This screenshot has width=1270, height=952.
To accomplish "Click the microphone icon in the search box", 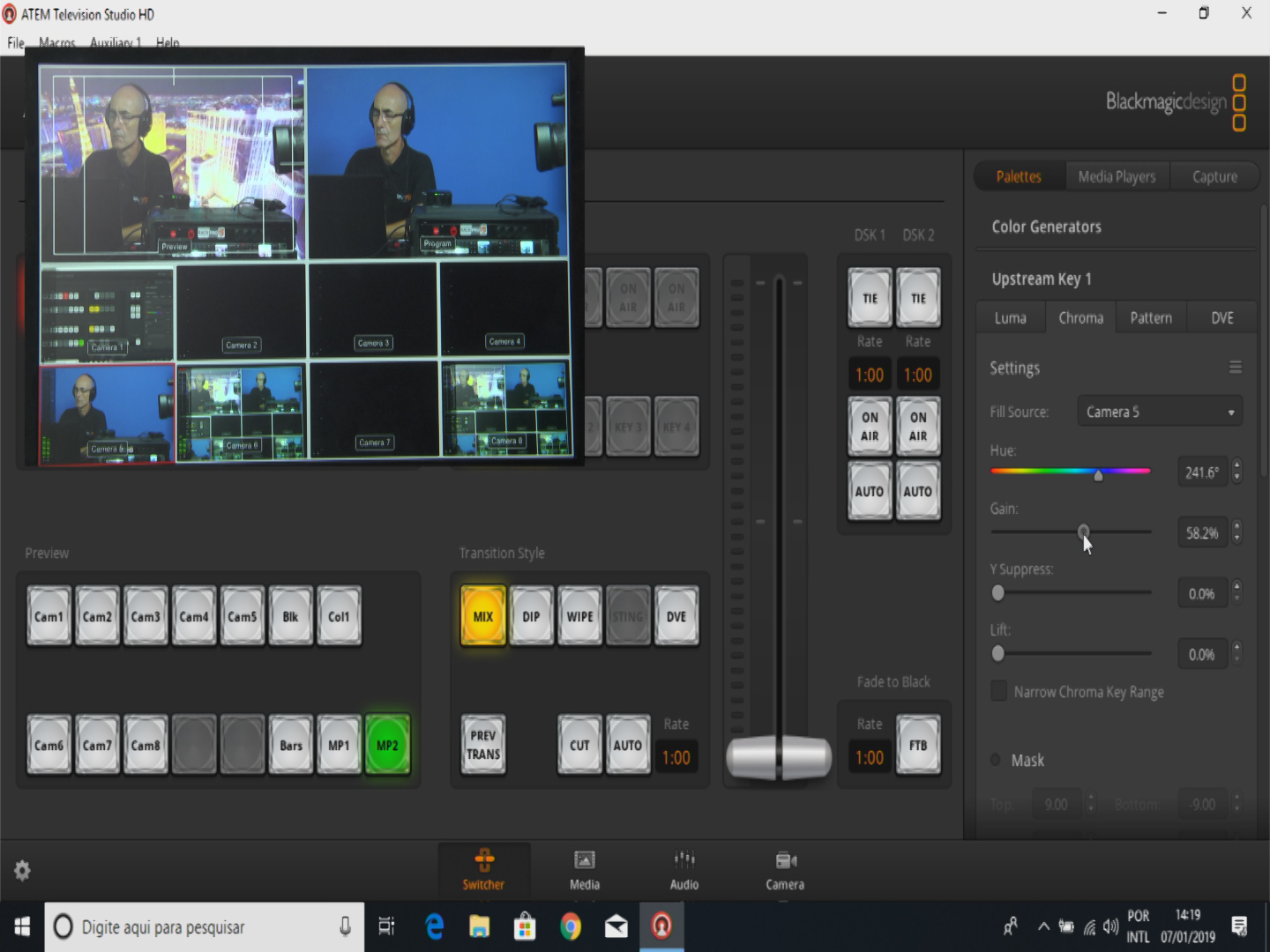I will [x=345, y=926].
